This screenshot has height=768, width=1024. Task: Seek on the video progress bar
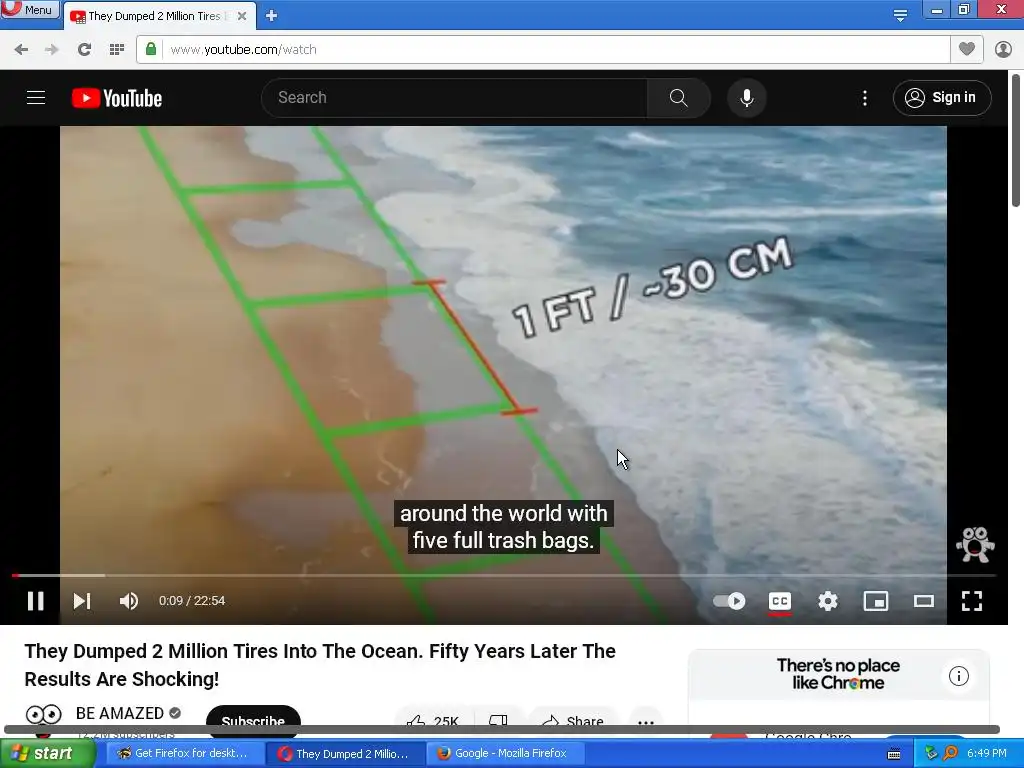pos(504,575)
